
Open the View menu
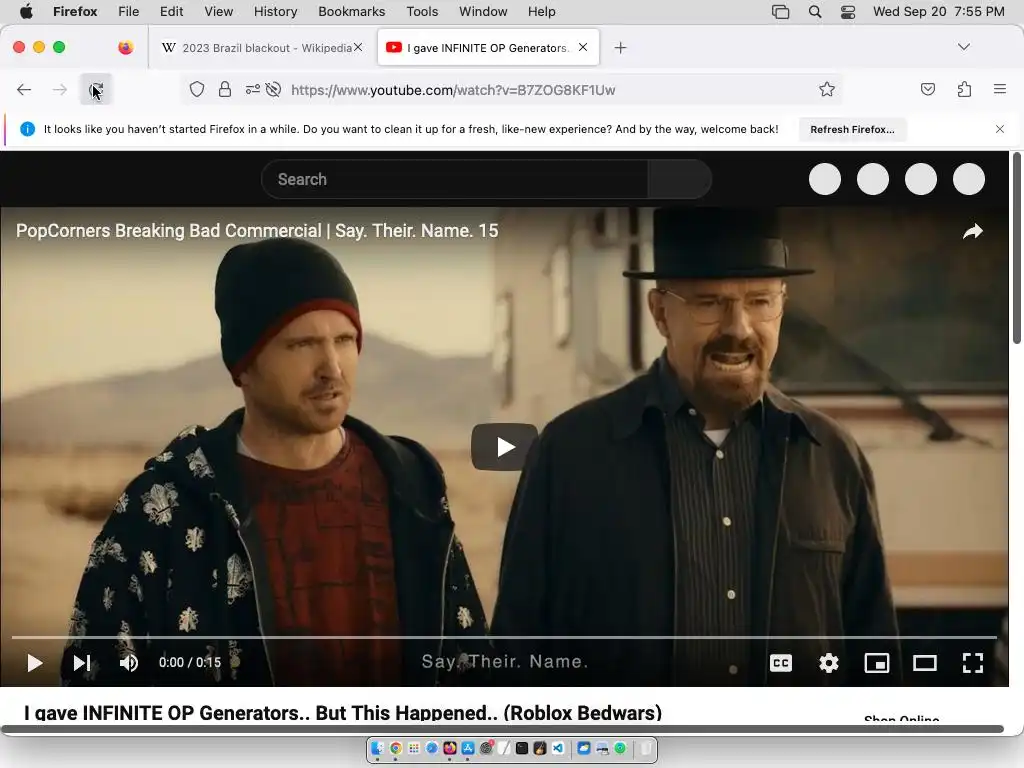coord(218,12)
